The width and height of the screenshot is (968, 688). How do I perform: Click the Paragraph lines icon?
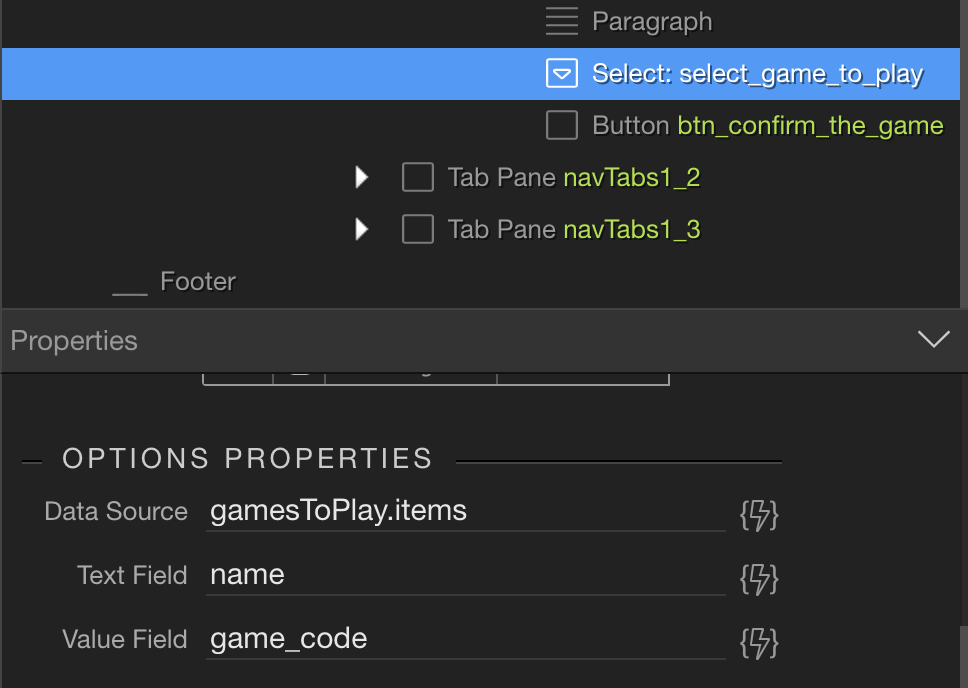point(562,21)
